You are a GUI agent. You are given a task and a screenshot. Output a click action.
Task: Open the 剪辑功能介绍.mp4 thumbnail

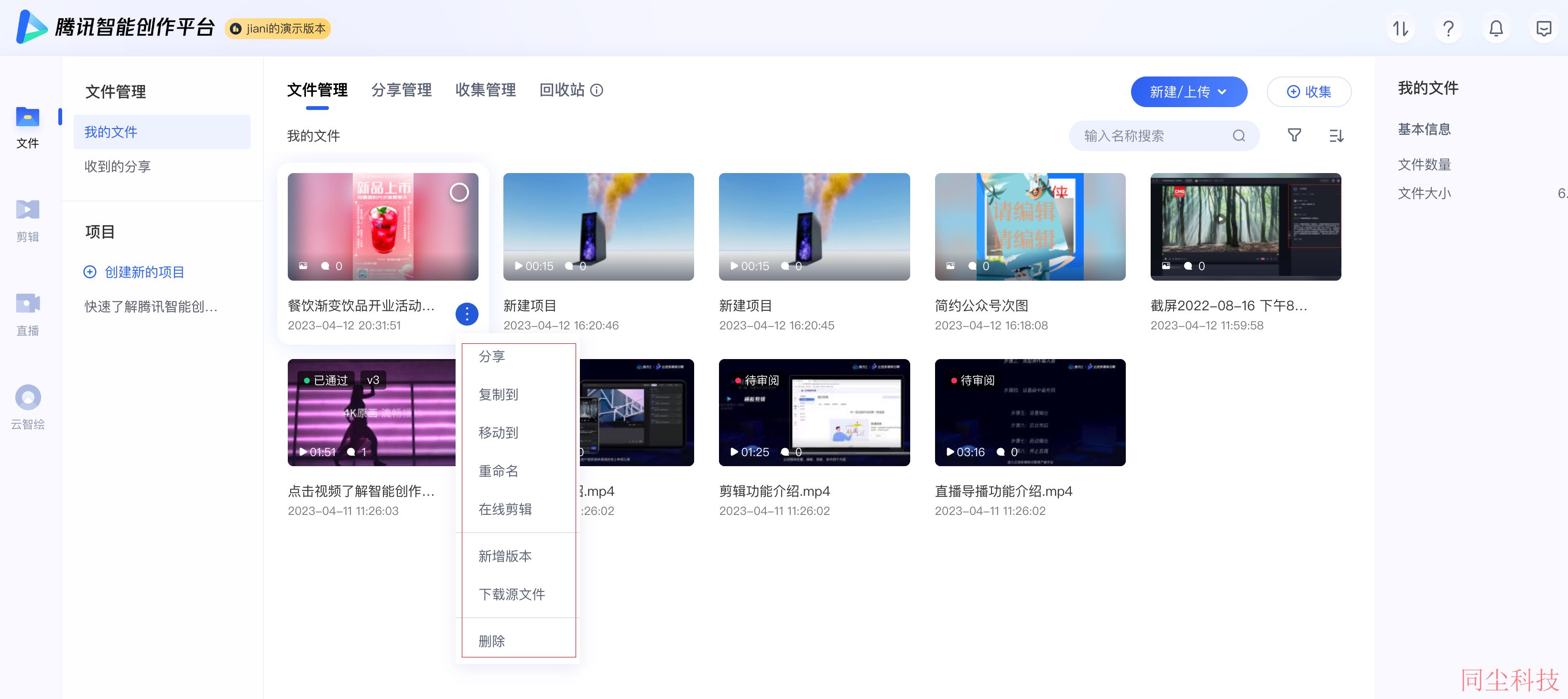(814, 413)
